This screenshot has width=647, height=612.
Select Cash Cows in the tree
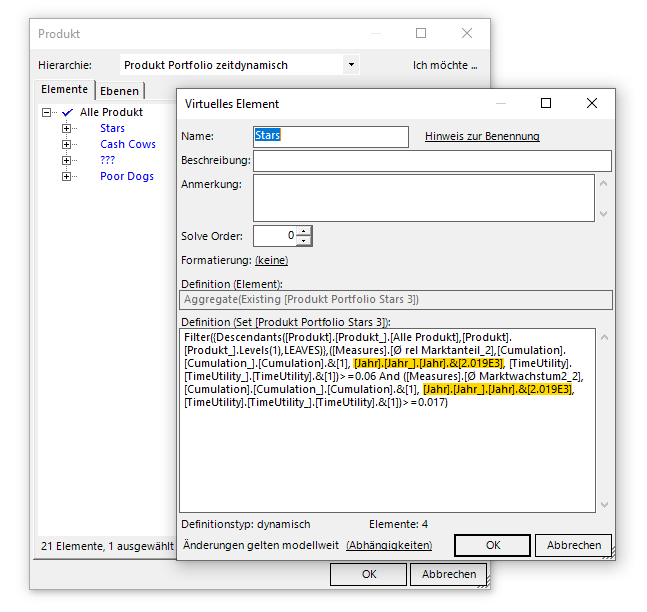[128, 144]
